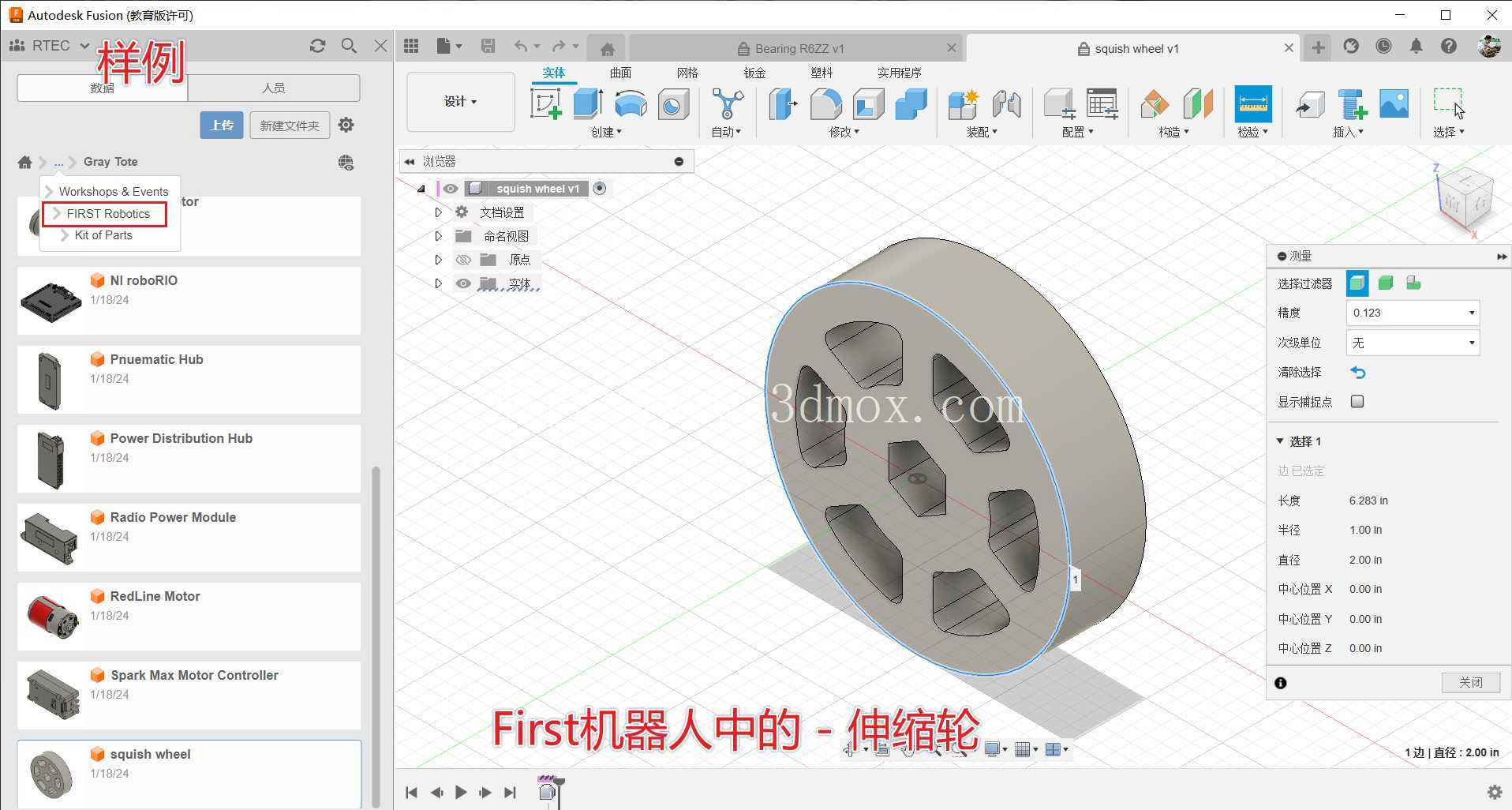Screen dimensions: 1512x810
Task: Select the Hole tool
Action: coord(673,104)
